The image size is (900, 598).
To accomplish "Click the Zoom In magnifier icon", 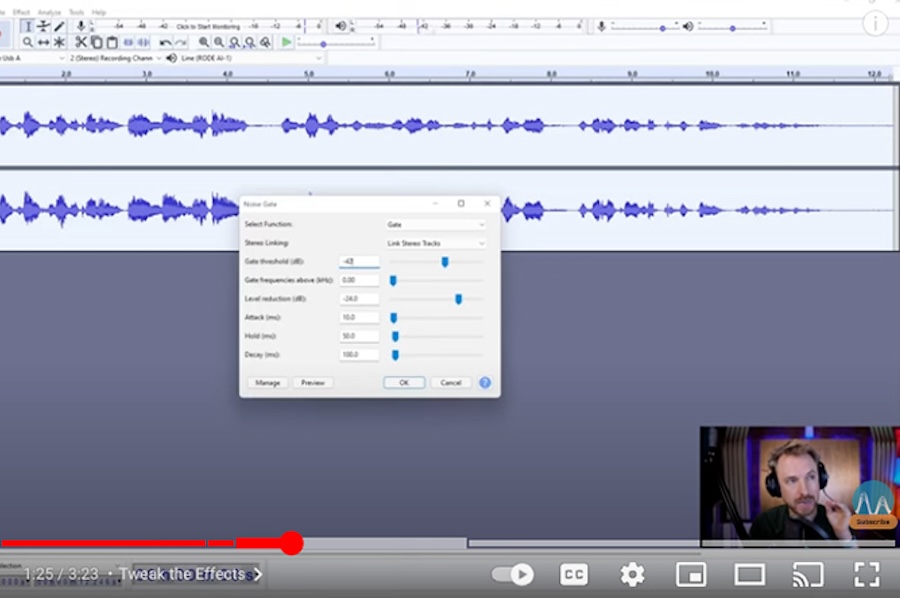I will coord(204,42).
